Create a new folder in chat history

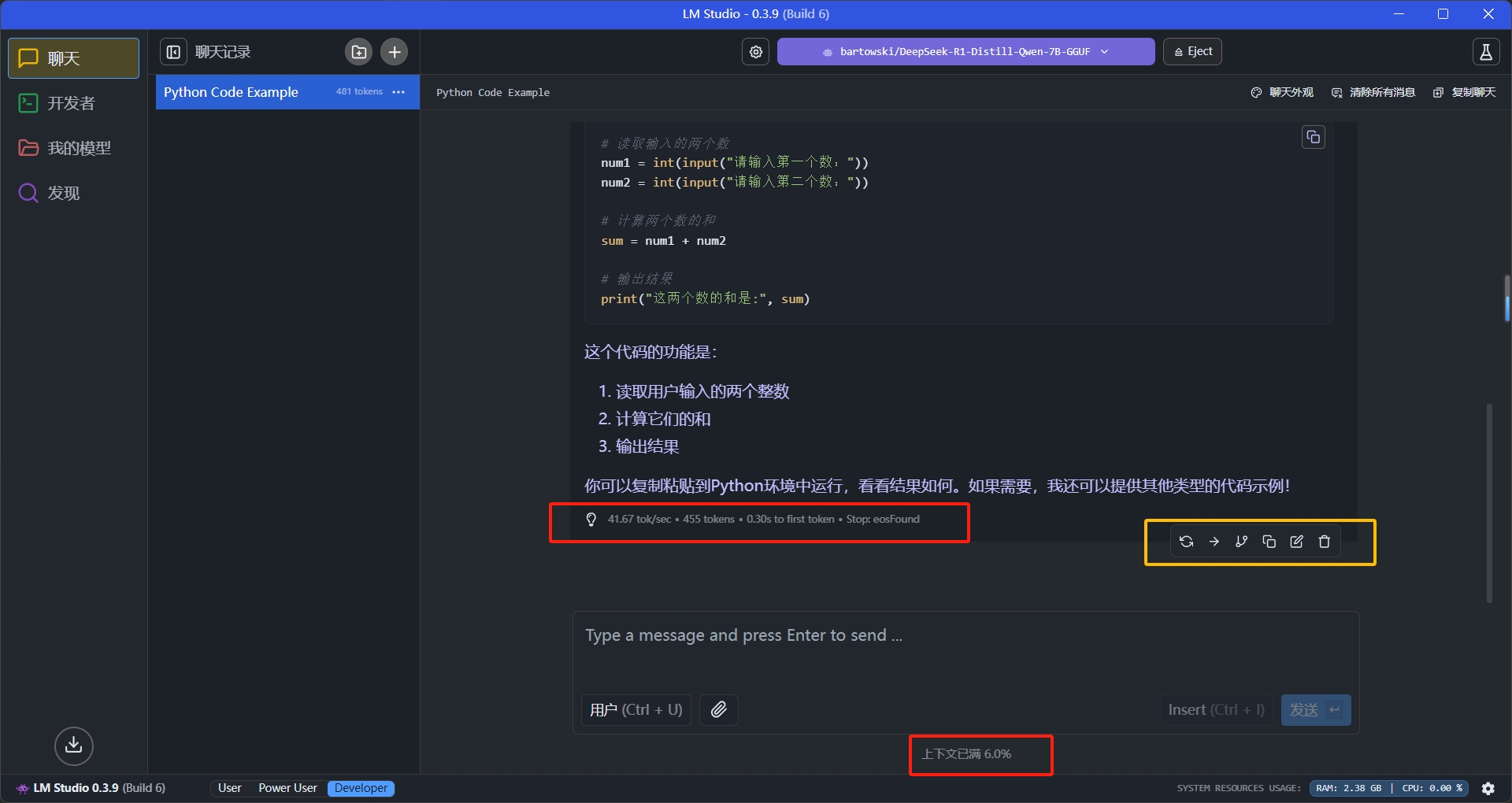pyautogui.click(x=359, y=52)
